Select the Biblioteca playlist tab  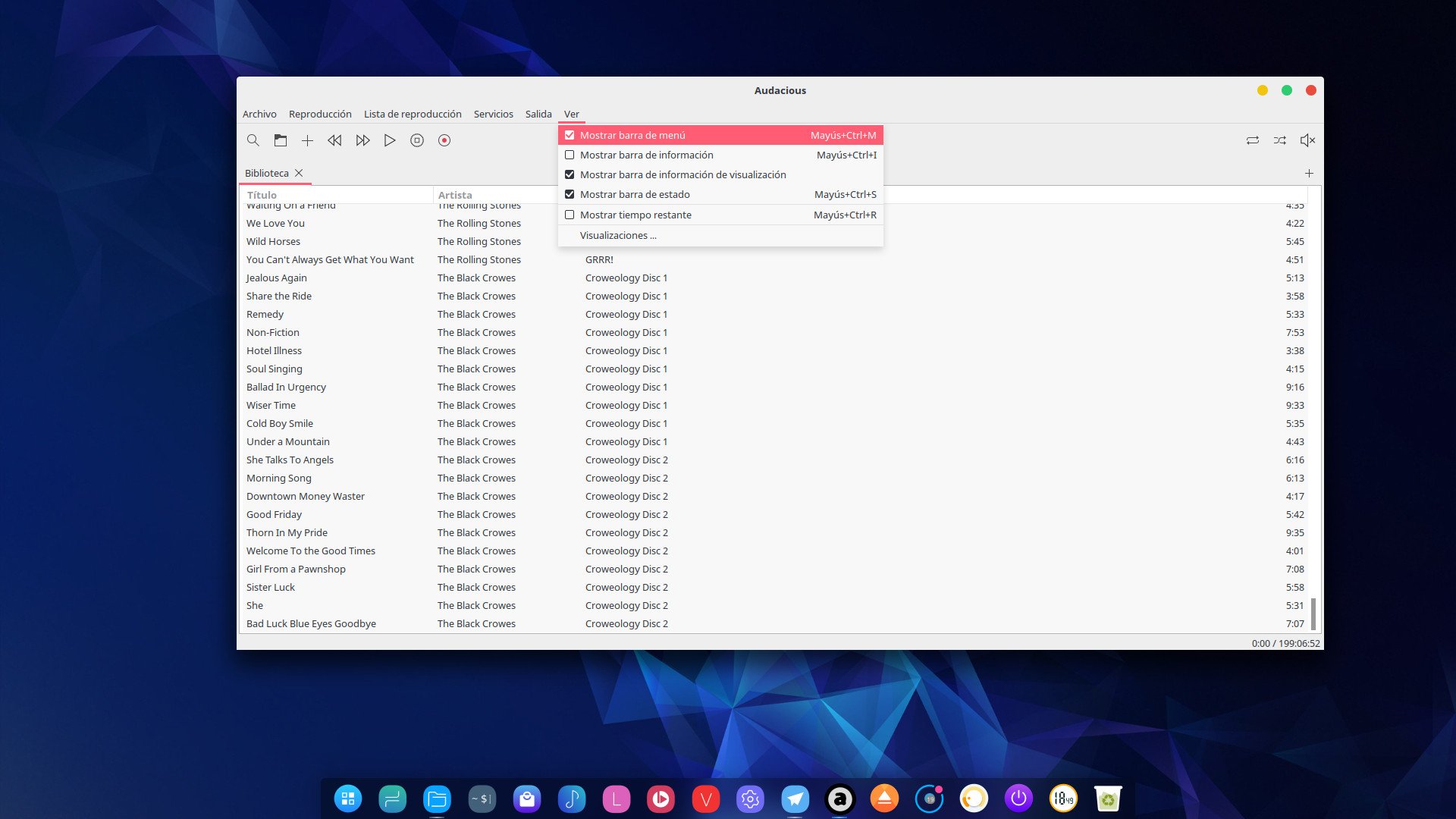[x=266, y=173]
